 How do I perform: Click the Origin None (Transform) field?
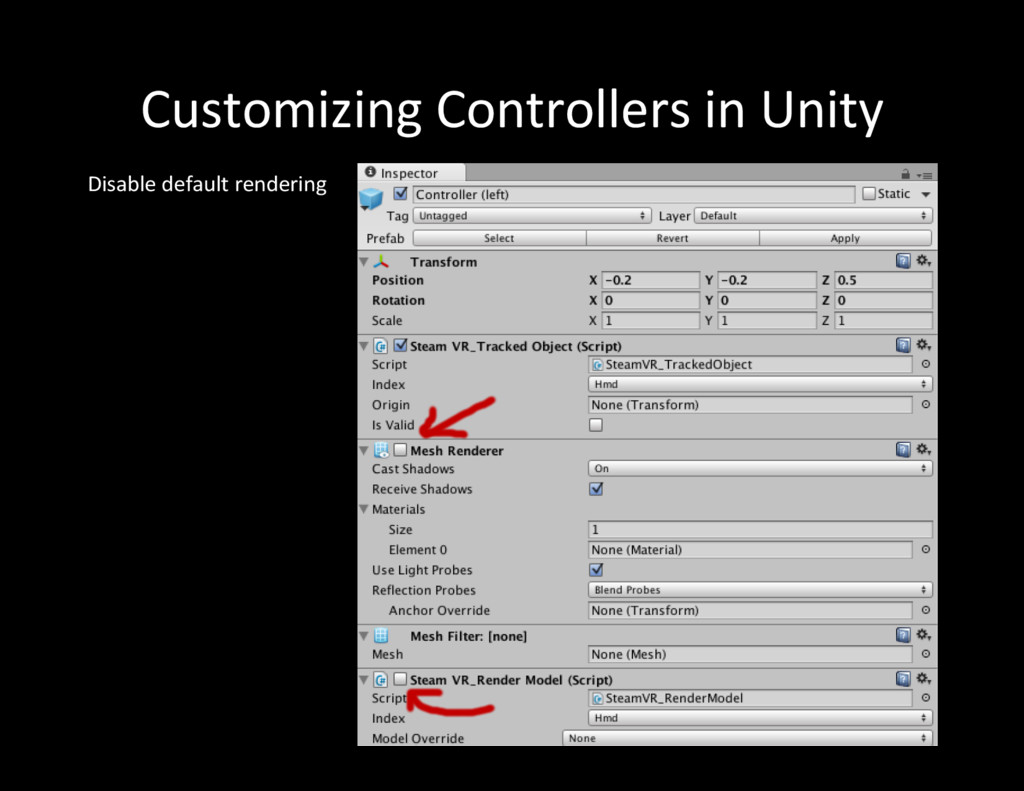point(750,405)
